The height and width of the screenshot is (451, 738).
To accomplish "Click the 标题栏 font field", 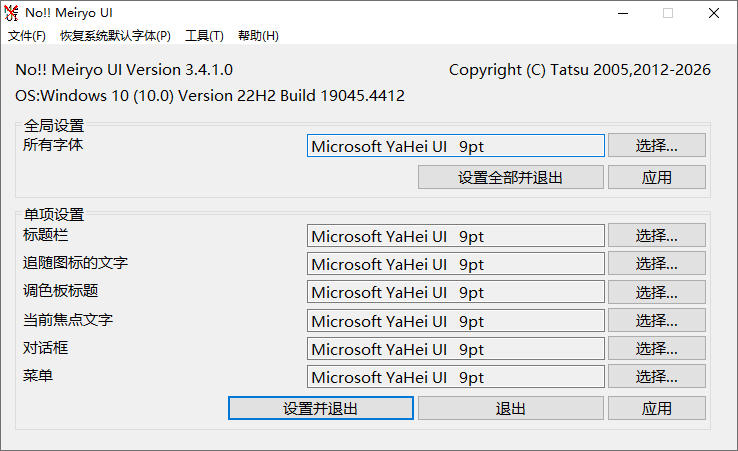I will pos(456,235).
